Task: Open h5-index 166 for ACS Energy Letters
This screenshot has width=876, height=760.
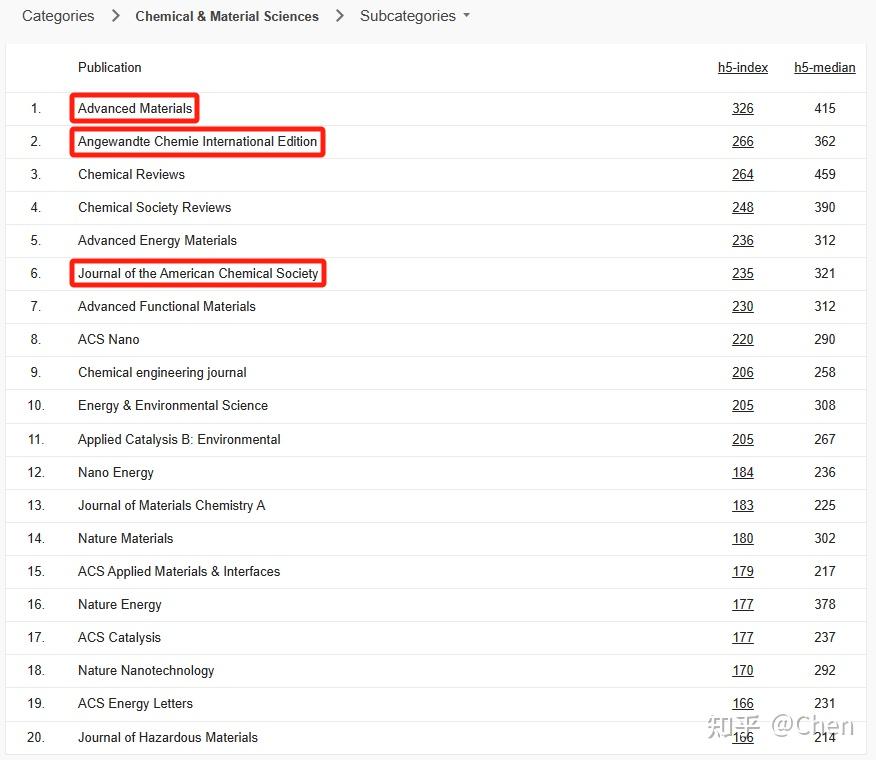Action: [x=742, y=703]
